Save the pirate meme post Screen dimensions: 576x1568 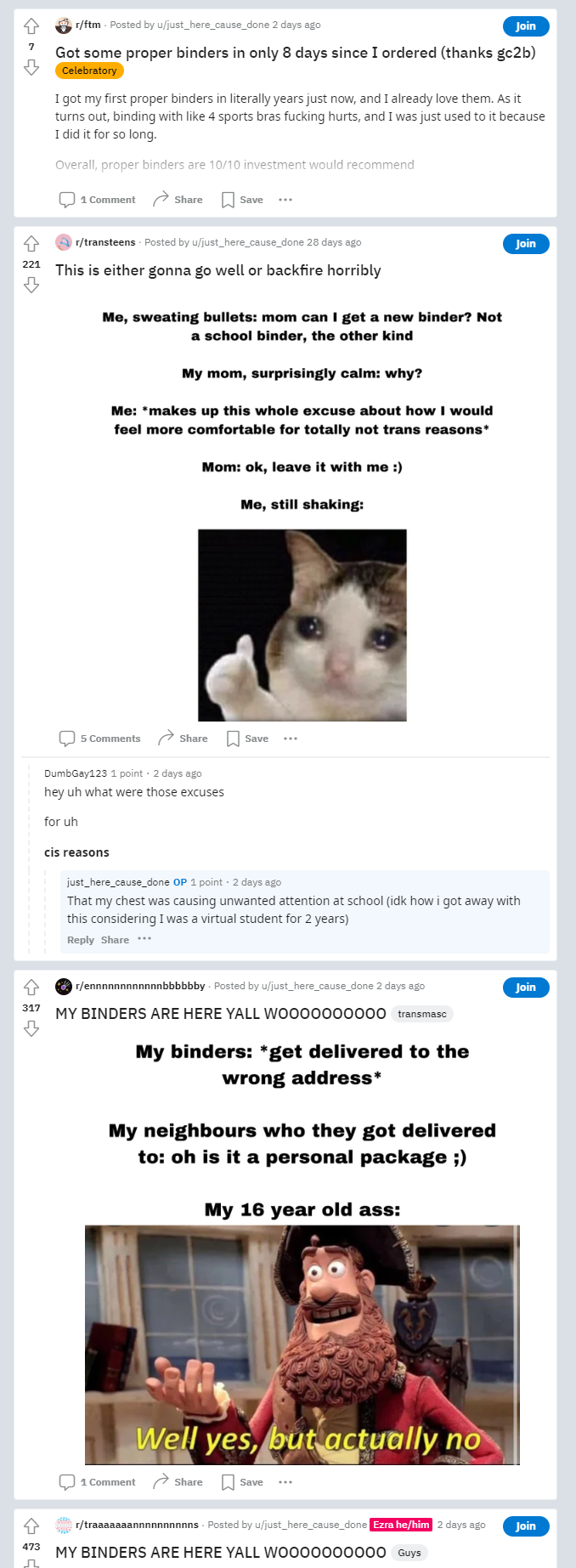(242, 1482)
